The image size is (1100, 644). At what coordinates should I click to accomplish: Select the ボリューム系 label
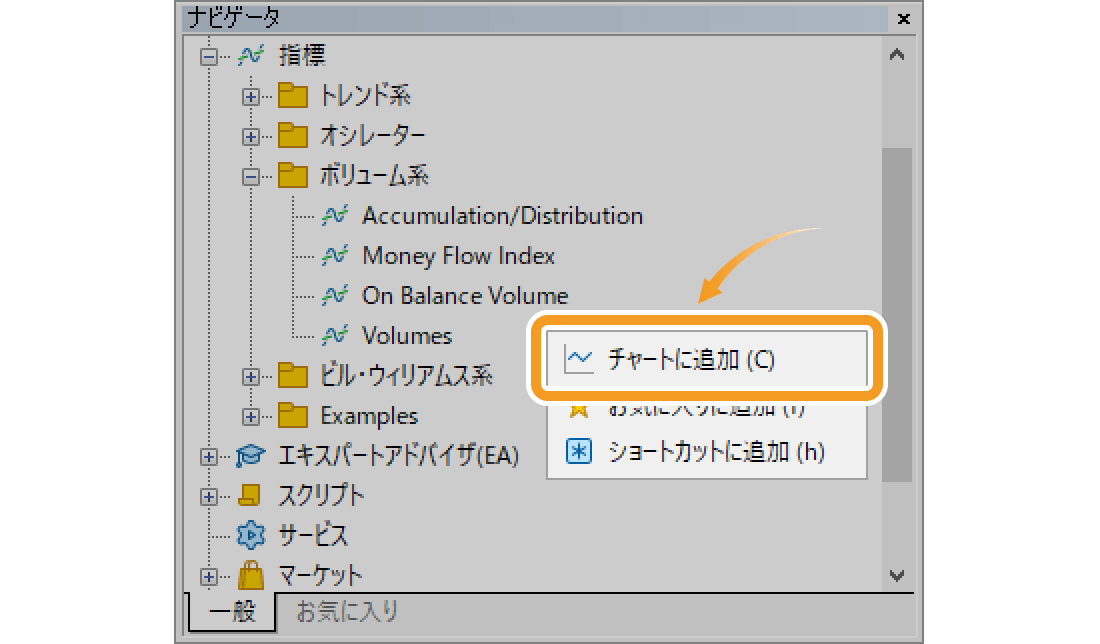(x=374, y=175)
